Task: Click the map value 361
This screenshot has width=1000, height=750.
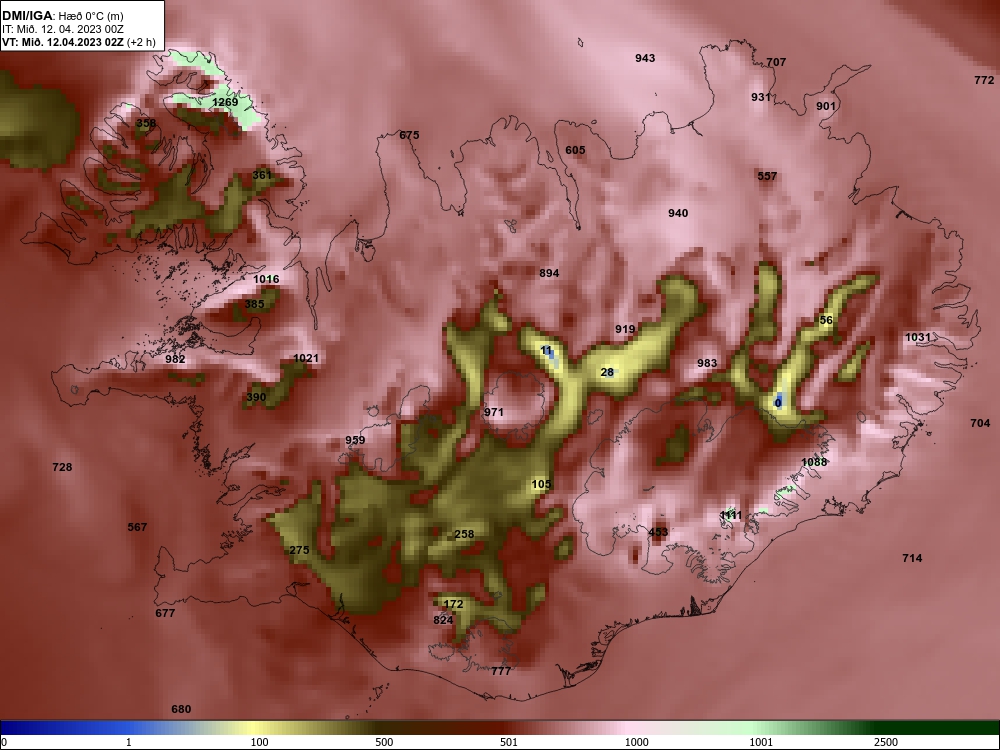Action: (x=262, y=175)
